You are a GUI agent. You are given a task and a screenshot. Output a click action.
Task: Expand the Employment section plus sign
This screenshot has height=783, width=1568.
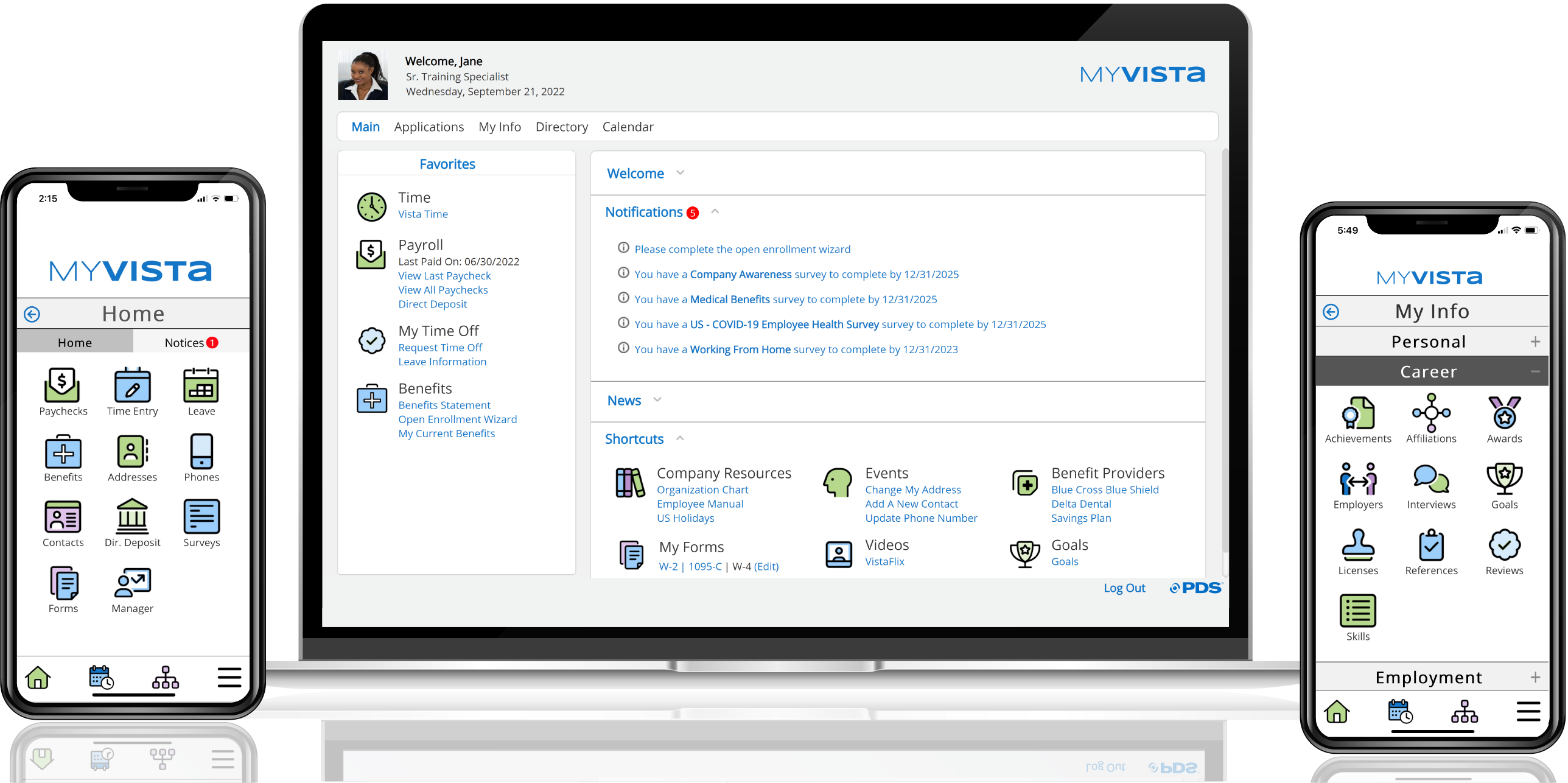tap(1535, 677)
